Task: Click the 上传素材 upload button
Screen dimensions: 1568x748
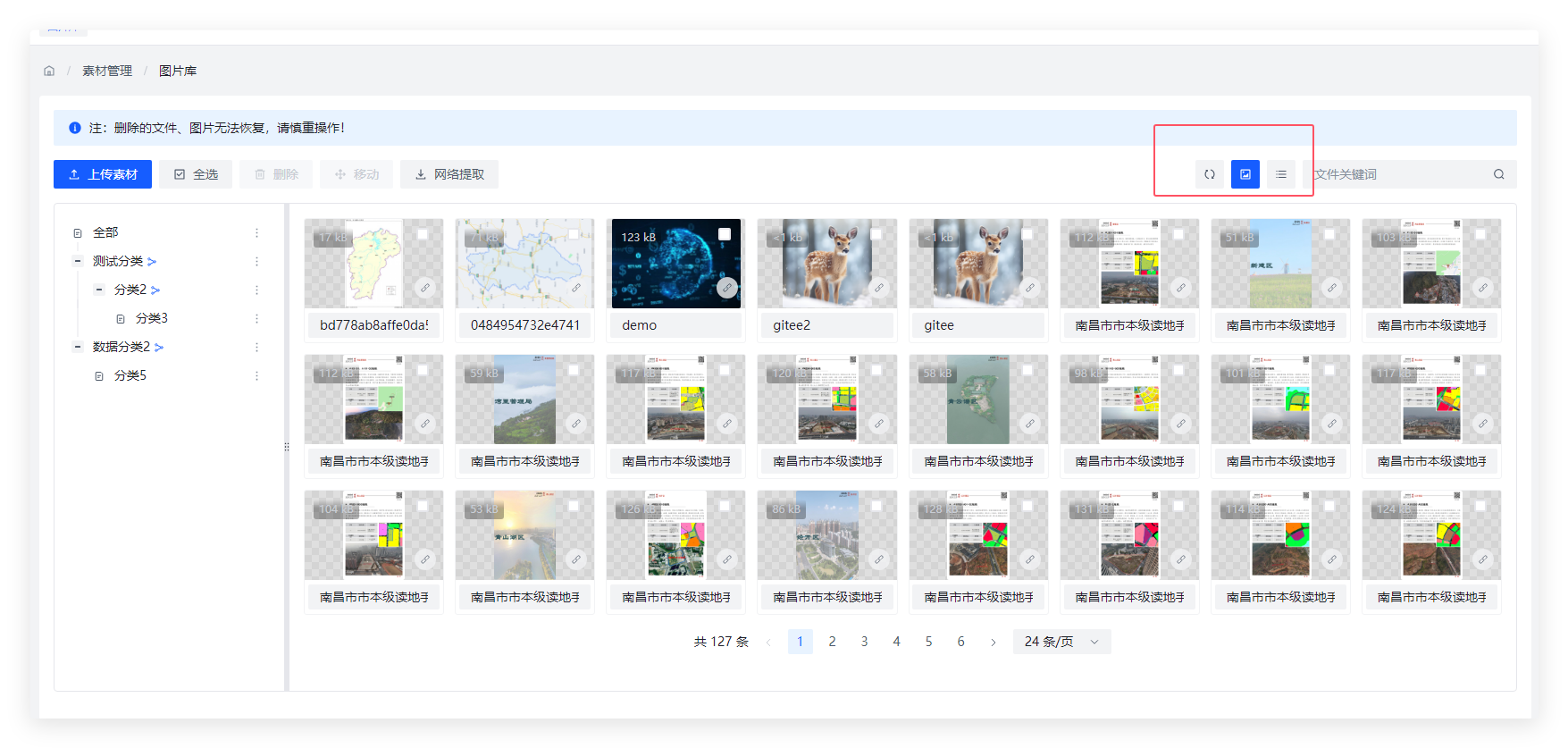Action: point(103,174)
